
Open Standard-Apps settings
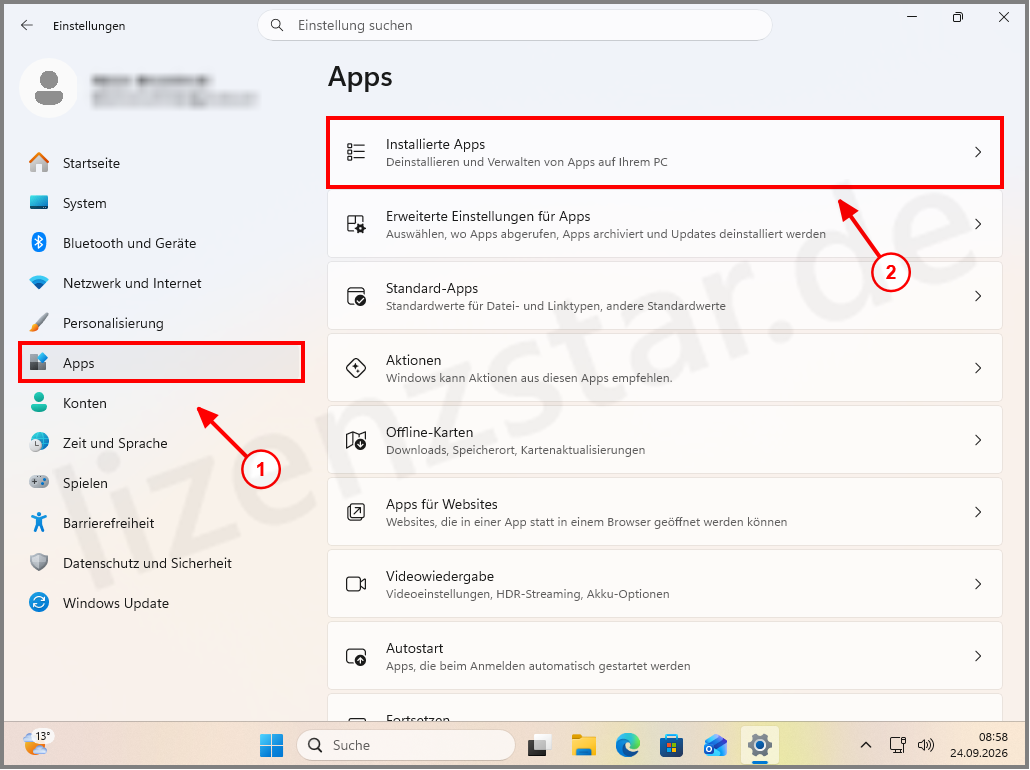tap(665, 296)
